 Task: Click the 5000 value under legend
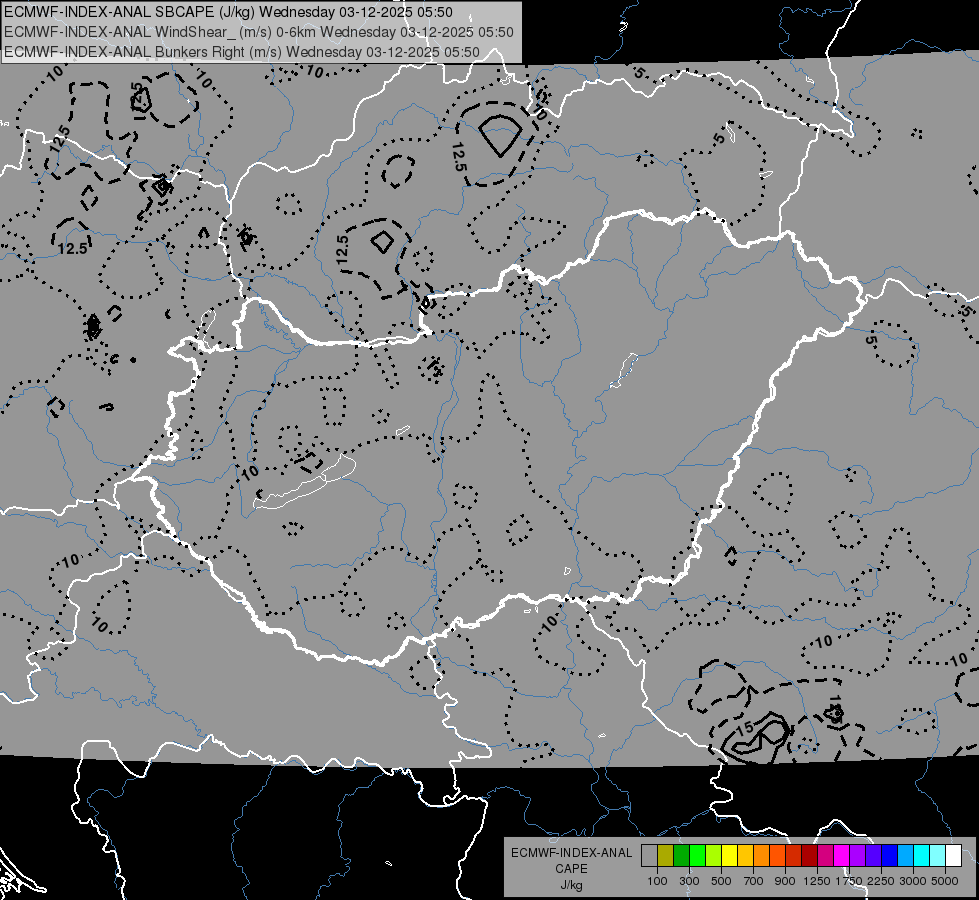point(945,881)
